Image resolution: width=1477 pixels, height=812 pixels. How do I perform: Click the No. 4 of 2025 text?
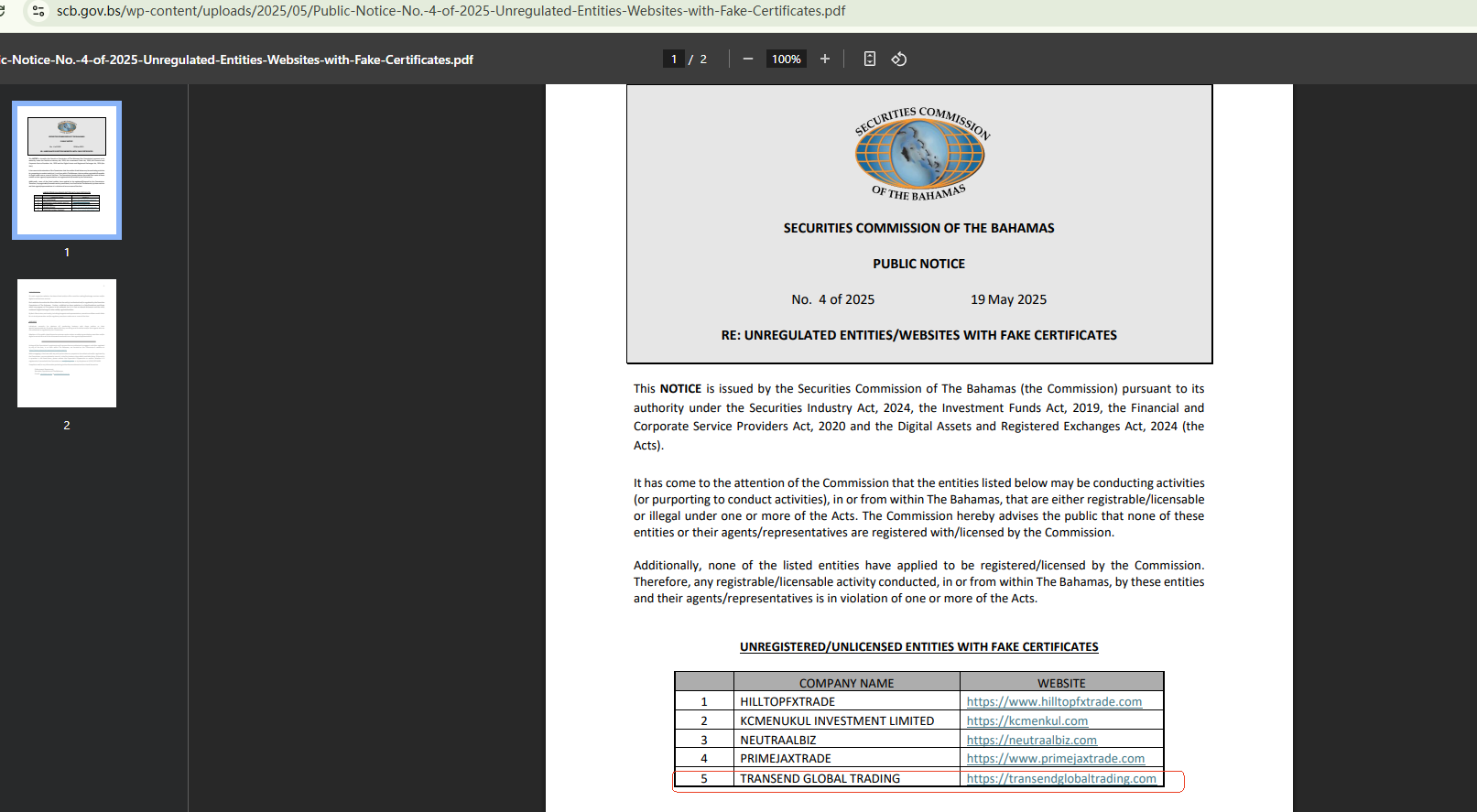[x=833, y=299]
